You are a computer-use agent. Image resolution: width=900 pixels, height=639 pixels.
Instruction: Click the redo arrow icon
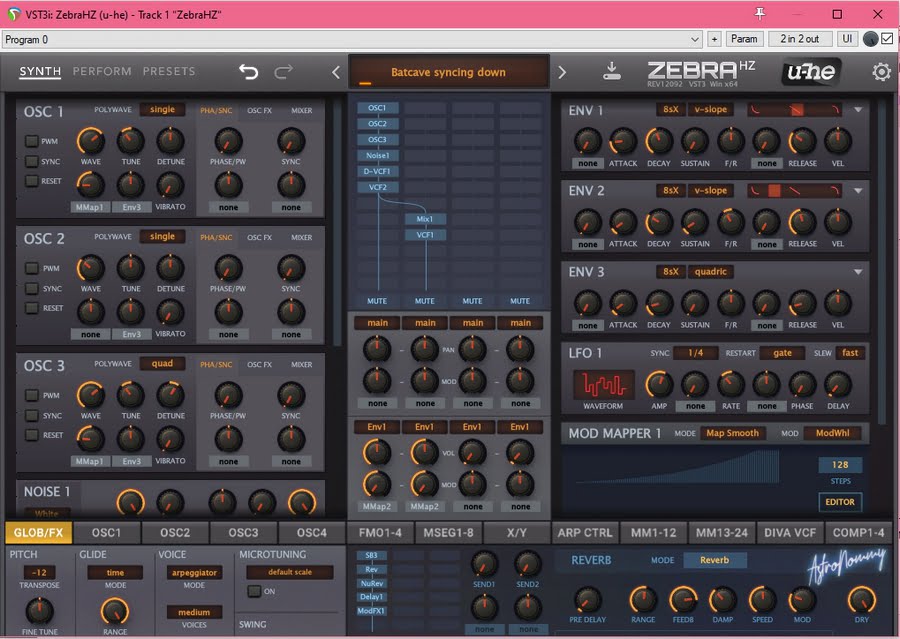point(282,71)
